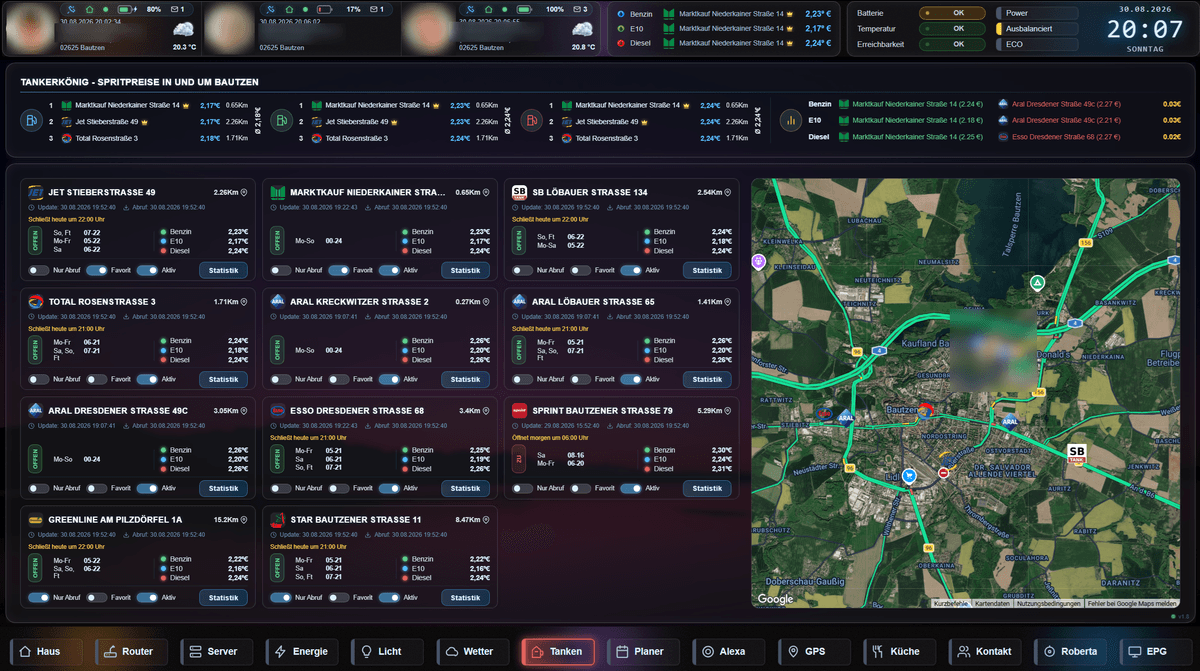Open Statistik for Aral Kreckwitzer Strasse 2
Screen dimensions: 1200x671
point(465,379)
